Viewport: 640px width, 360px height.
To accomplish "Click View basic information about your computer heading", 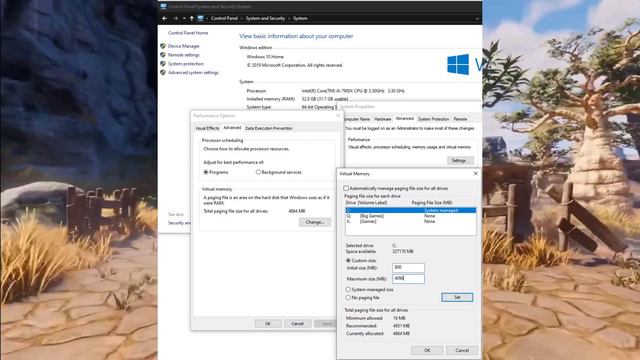I will click(296, 36).
